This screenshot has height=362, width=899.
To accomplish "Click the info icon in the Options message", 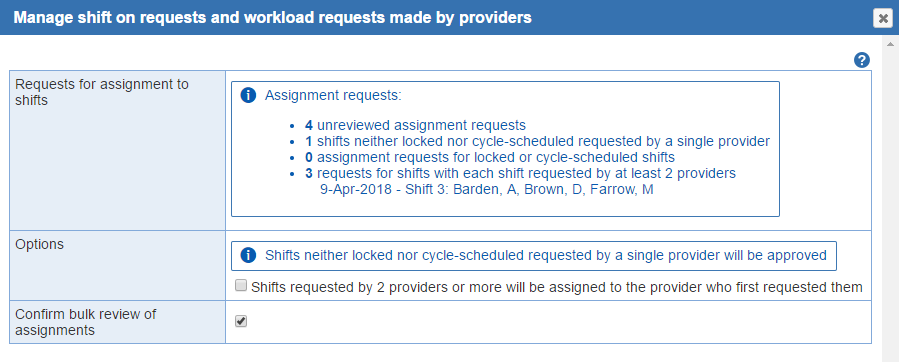I will click(x=248, y=255).
